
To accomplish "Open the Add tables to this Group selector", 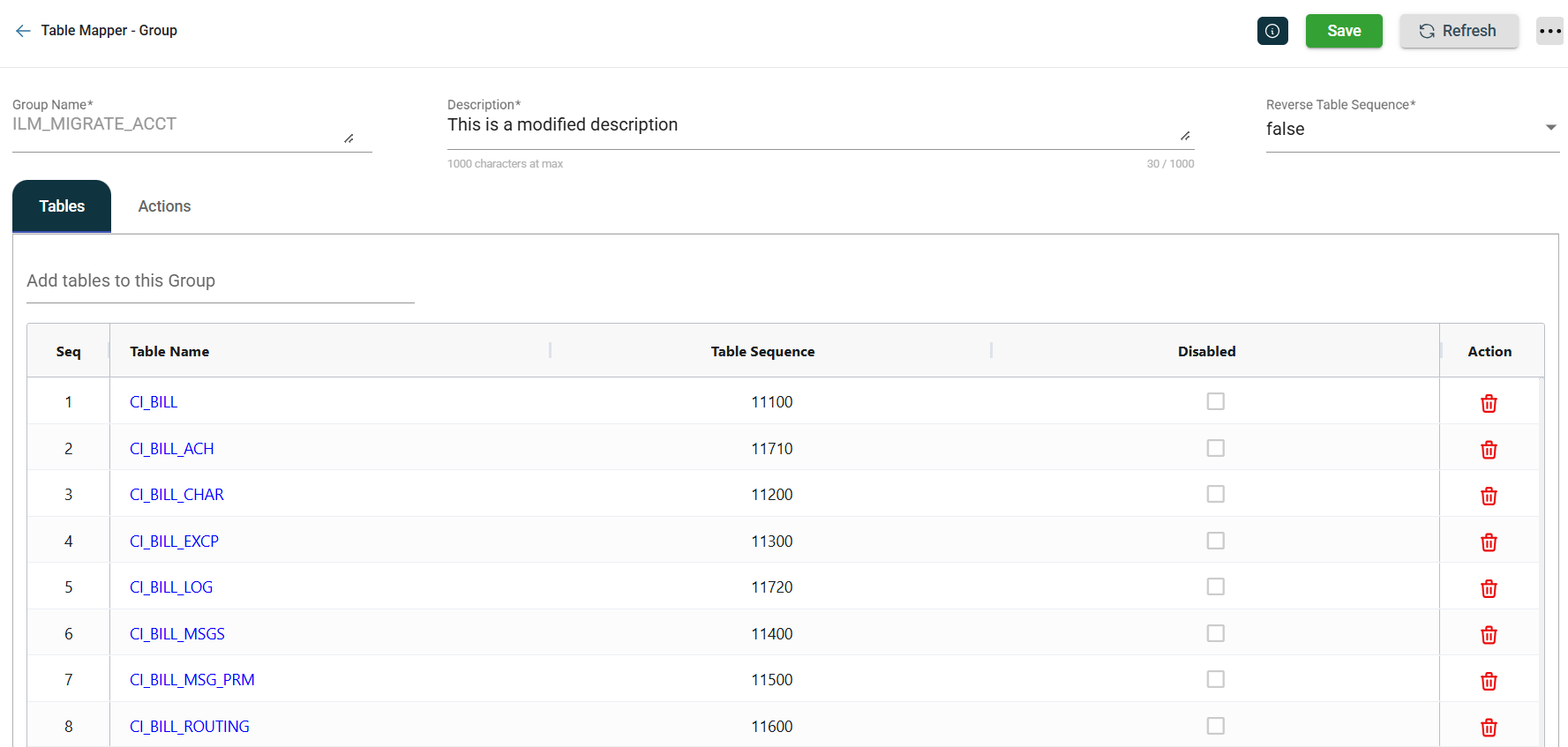I will [x=220, y=281].
